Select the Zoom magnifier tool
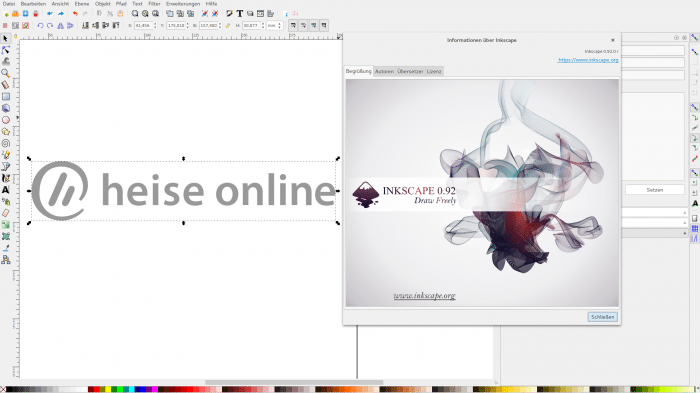700x393 pixels. click(6, 73)
